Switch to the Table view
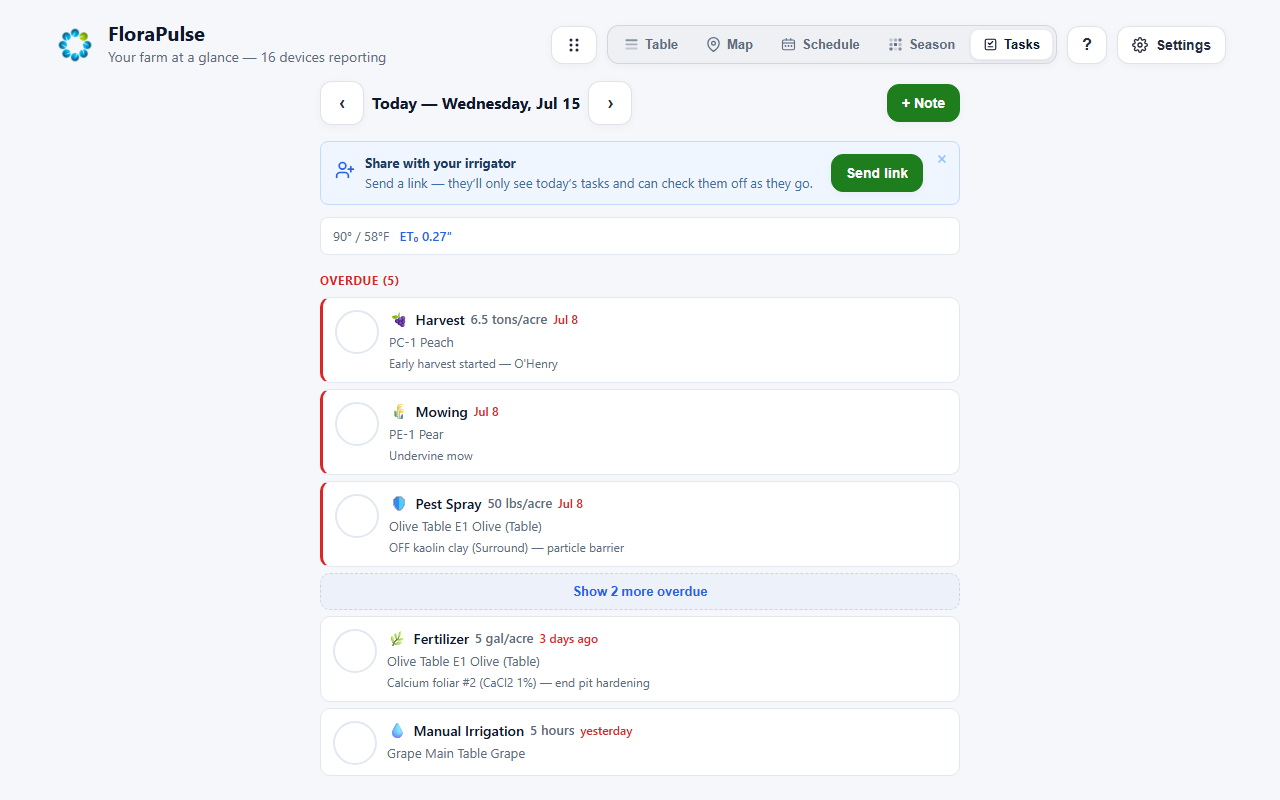The height and width of the screenshot is (800, 1280). click(651, 45)
